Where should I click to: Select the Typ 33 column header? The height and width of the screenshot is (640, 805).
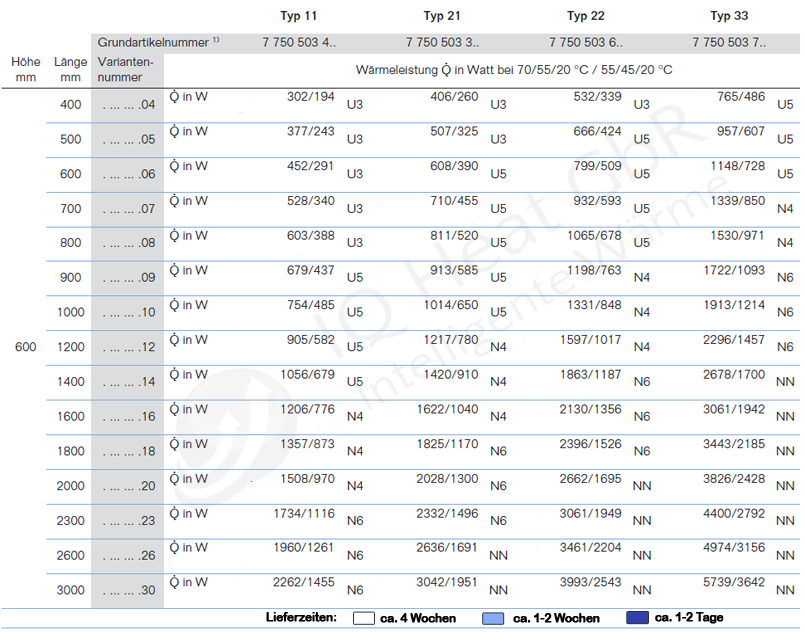[729, 16]
